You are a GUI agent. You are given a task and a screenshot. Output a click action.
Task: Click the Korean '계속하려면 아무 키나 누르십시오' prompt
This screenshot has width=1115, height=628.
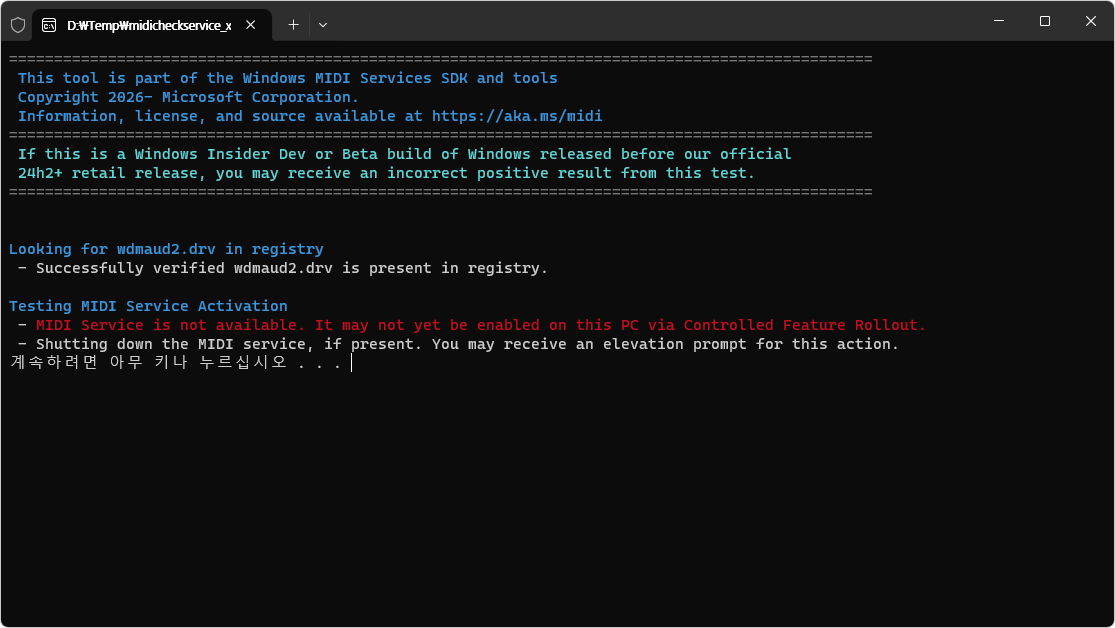click(x=176, y=363)
